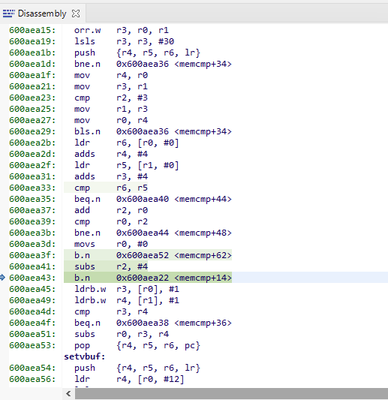This screenshot has width=388, height=400.
Task: Select the lsls r3, r3, #30 instruction
Action: click(x=124, y=41)
